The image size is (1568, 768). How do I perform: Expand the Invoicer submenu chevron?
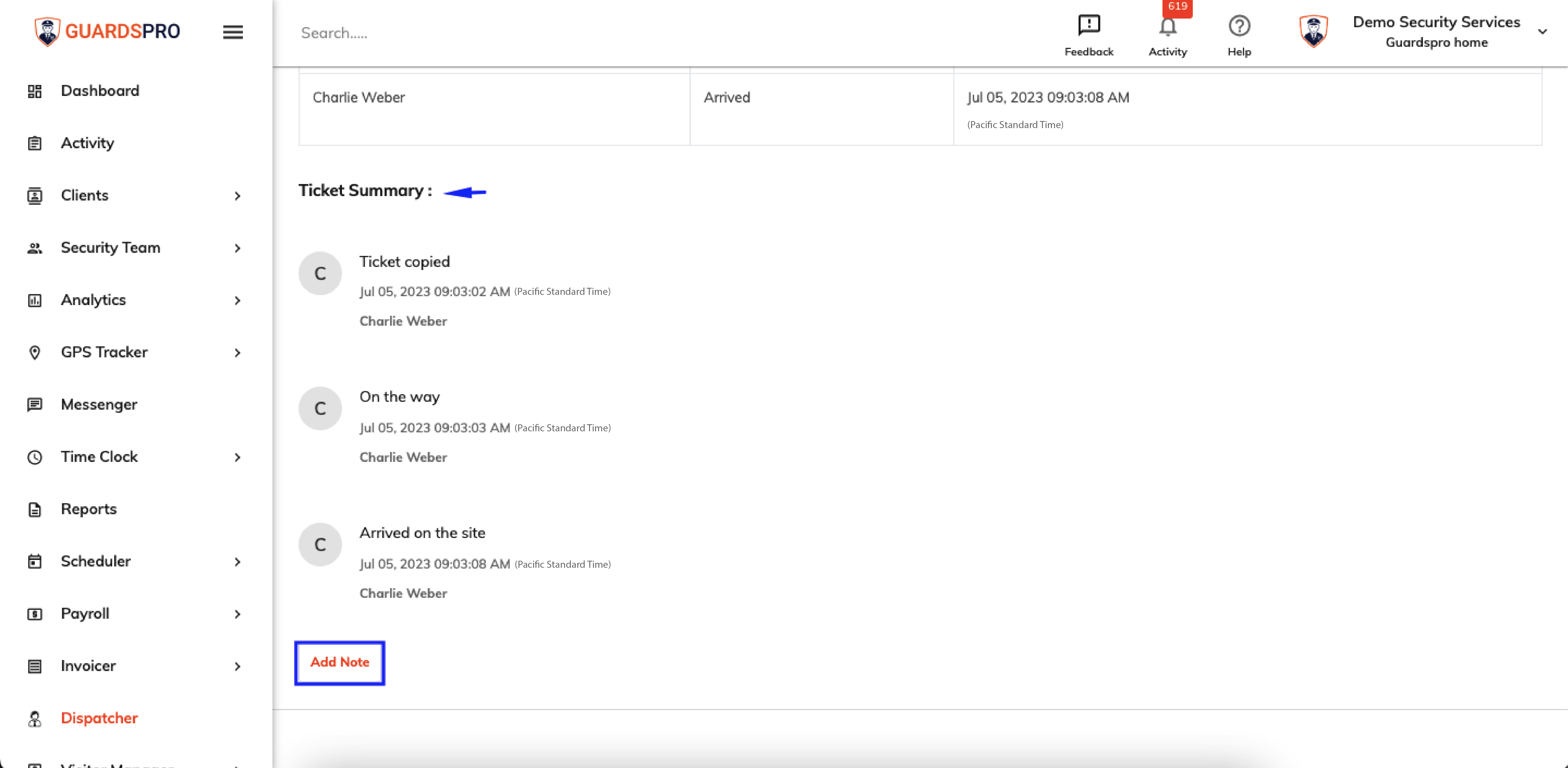click(x=237, y=667)
